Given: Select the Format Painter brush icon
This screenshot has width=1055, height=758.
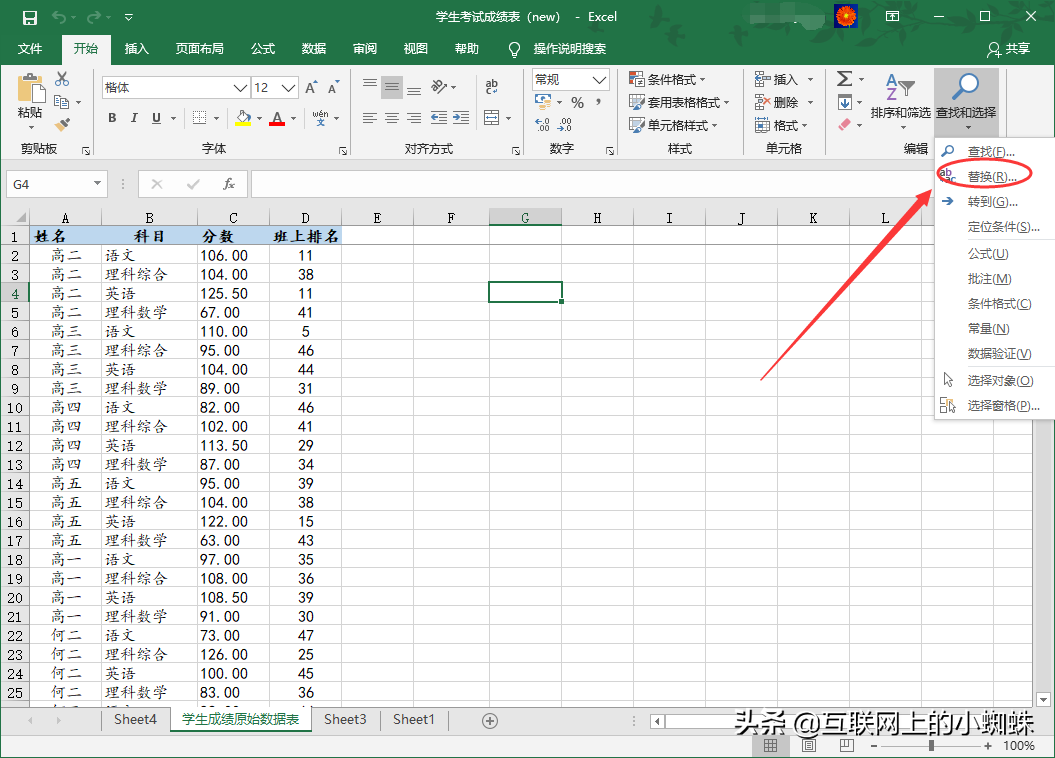Looking at the screenshot, I should tap(62, 124).
